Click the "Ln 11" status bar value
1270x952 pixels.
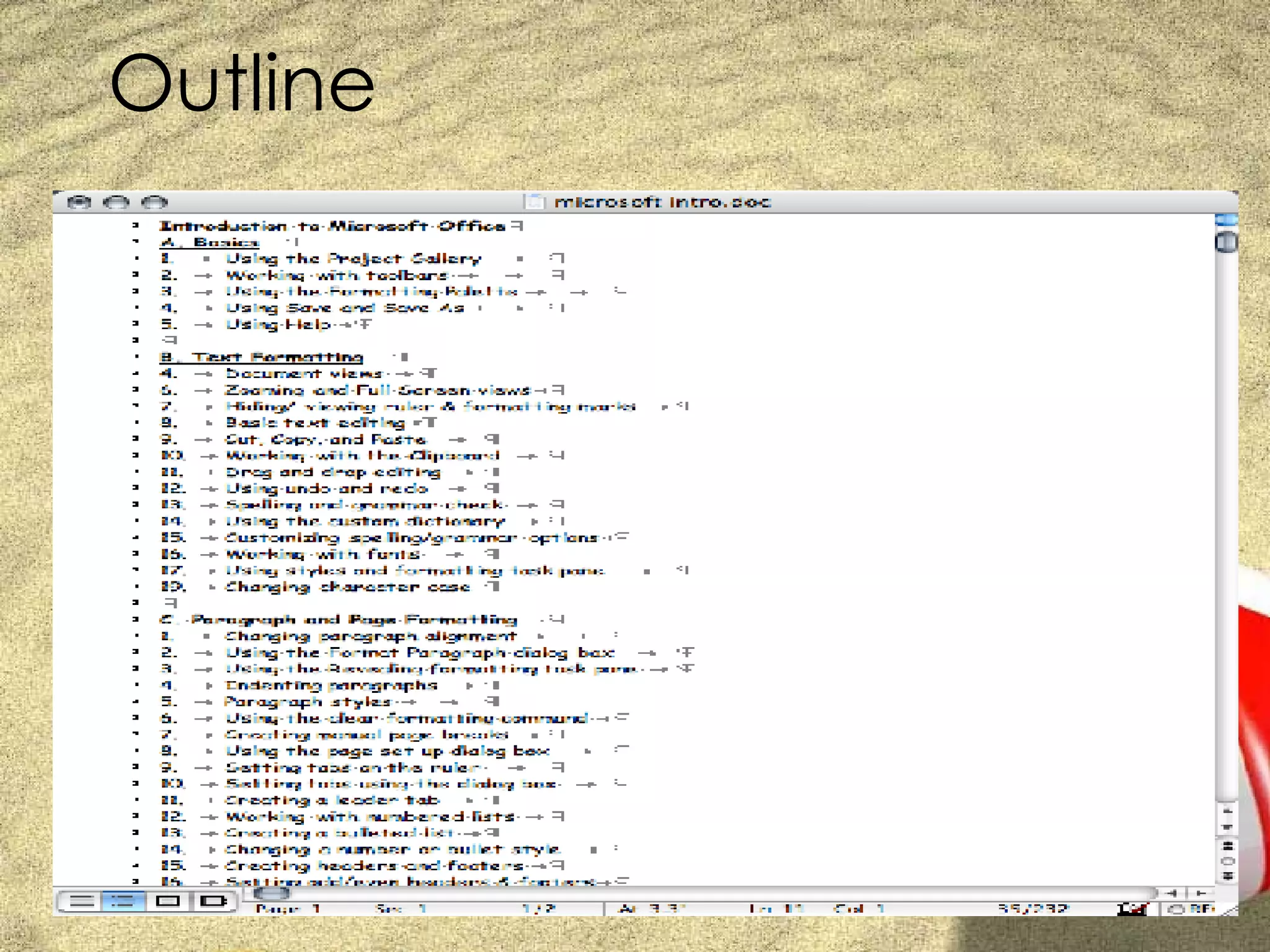tap(776, 909)
